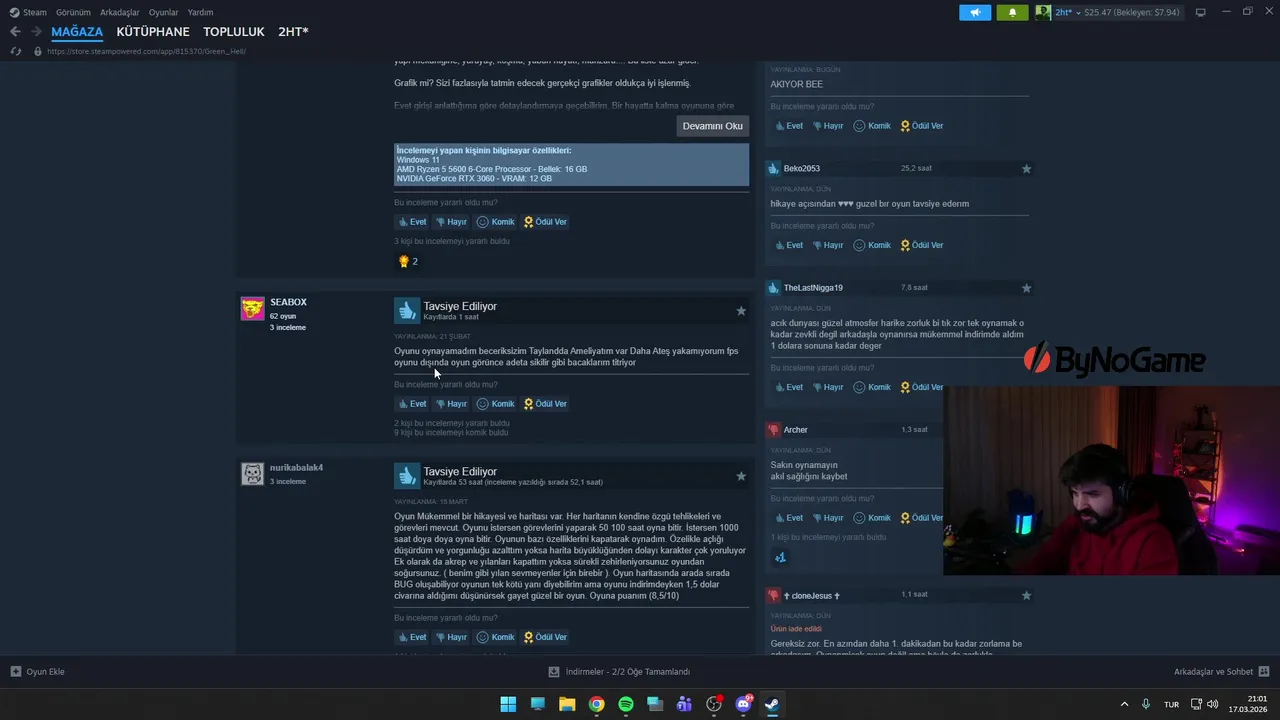Click Ödül Ver on nurikabalak4's review
Viewport: 1280px width, 720px height.
[x=545, y=637]
